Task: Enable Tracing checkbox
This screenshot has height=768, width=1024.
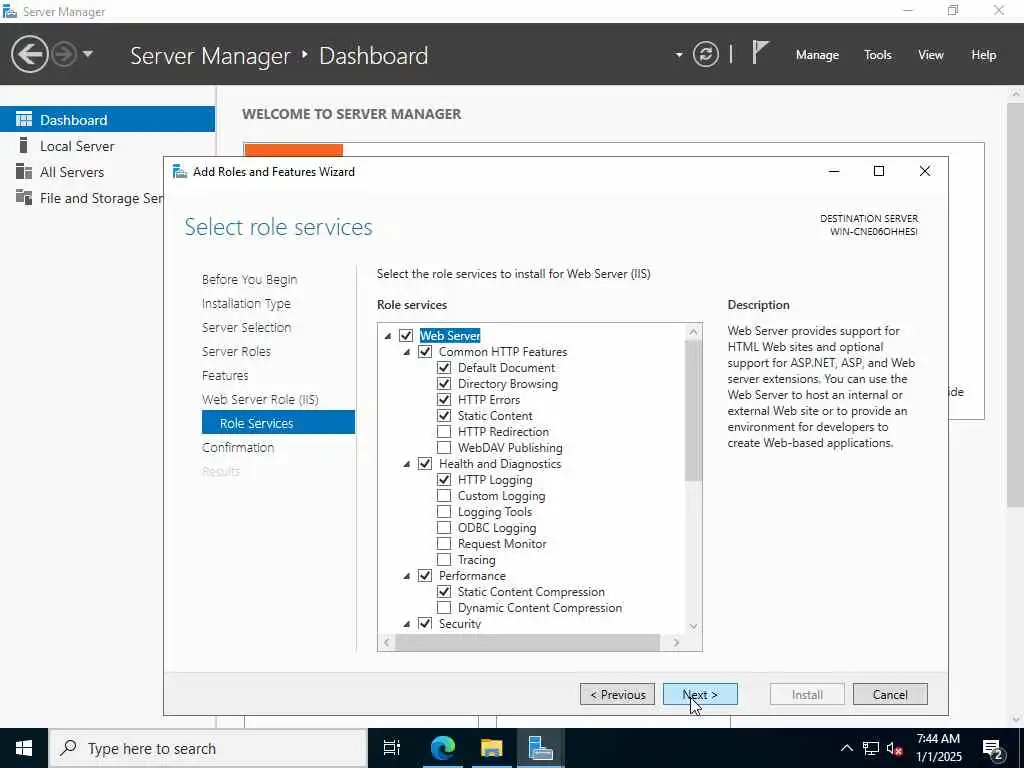Action: [444, 560]
